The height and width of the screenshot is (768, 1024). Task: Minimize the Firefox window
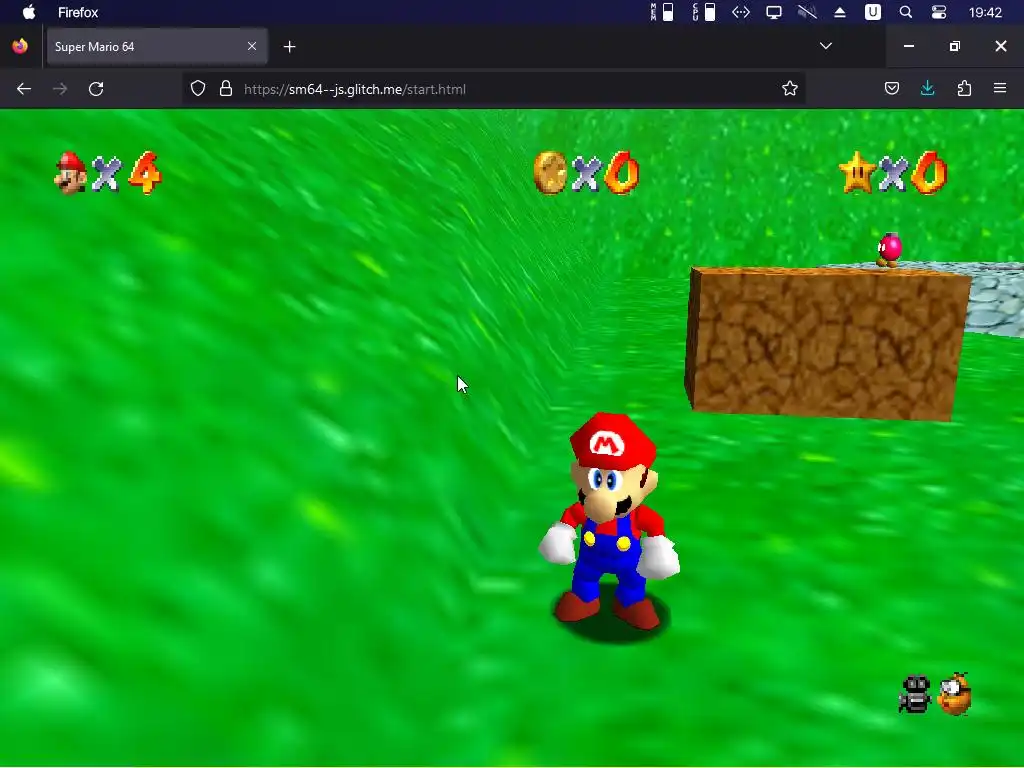908,46
